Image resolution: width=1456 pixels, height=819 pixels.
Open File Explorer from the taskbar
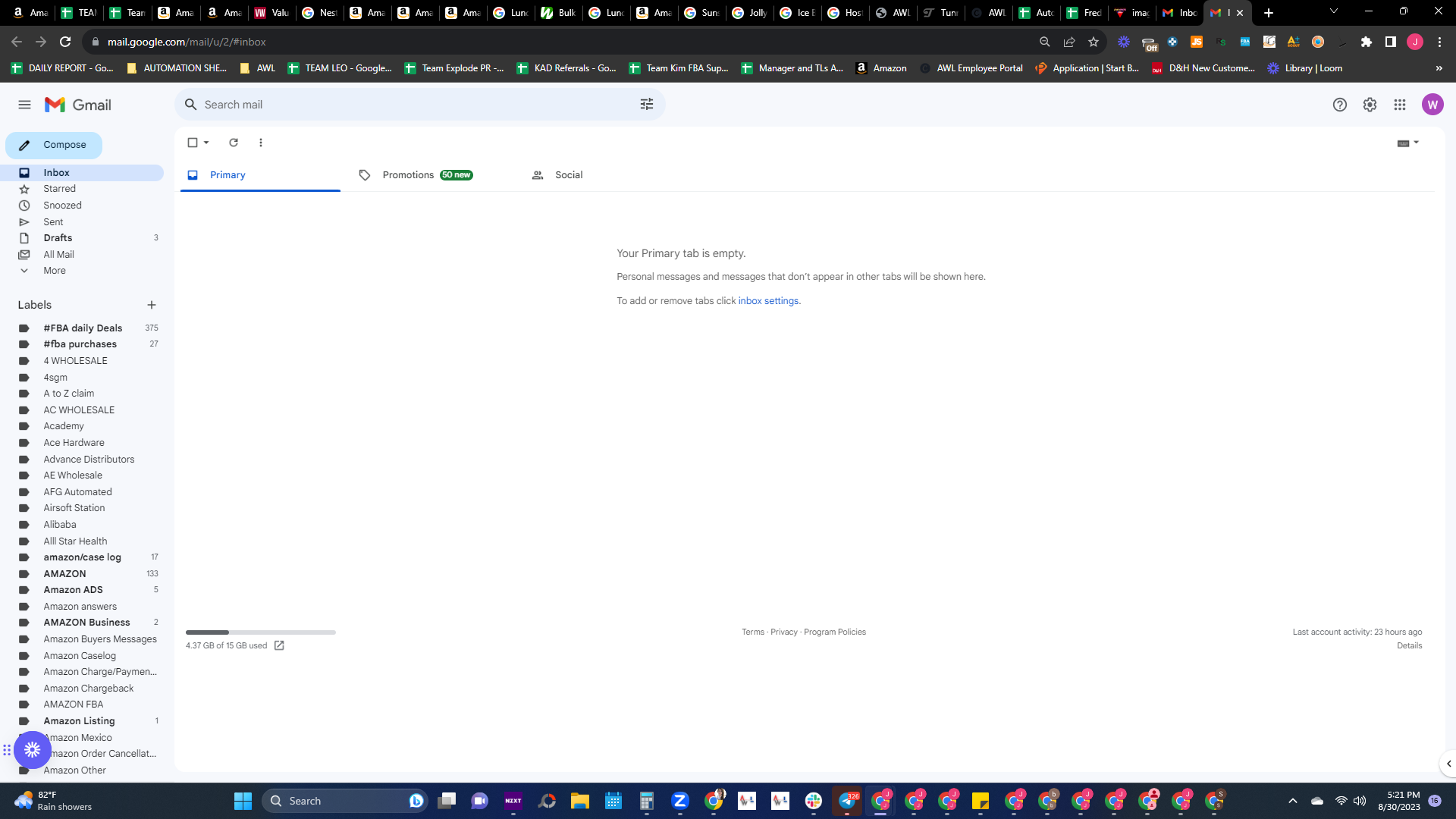pyautogui.click(x=580, y=801)
